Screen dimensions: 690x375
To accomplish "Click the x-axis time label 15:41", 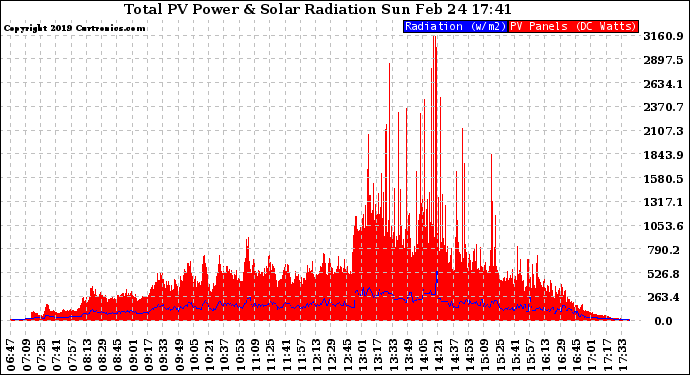I will click(514, 355).
